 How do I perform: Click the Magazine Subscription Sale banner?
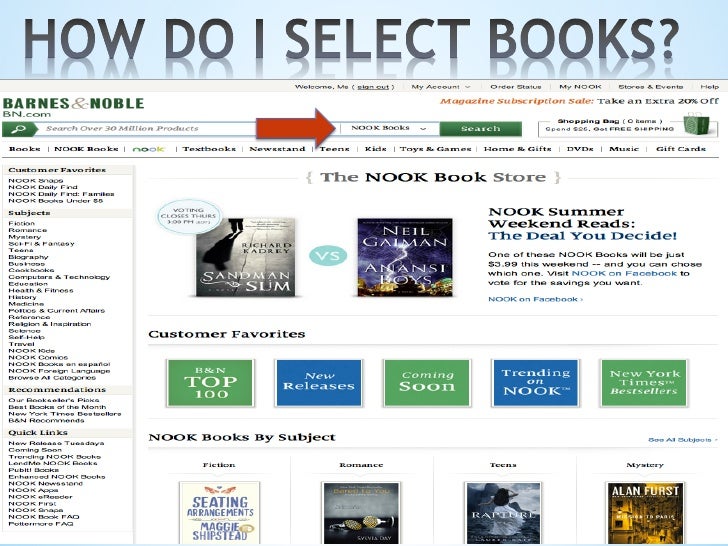579,101
